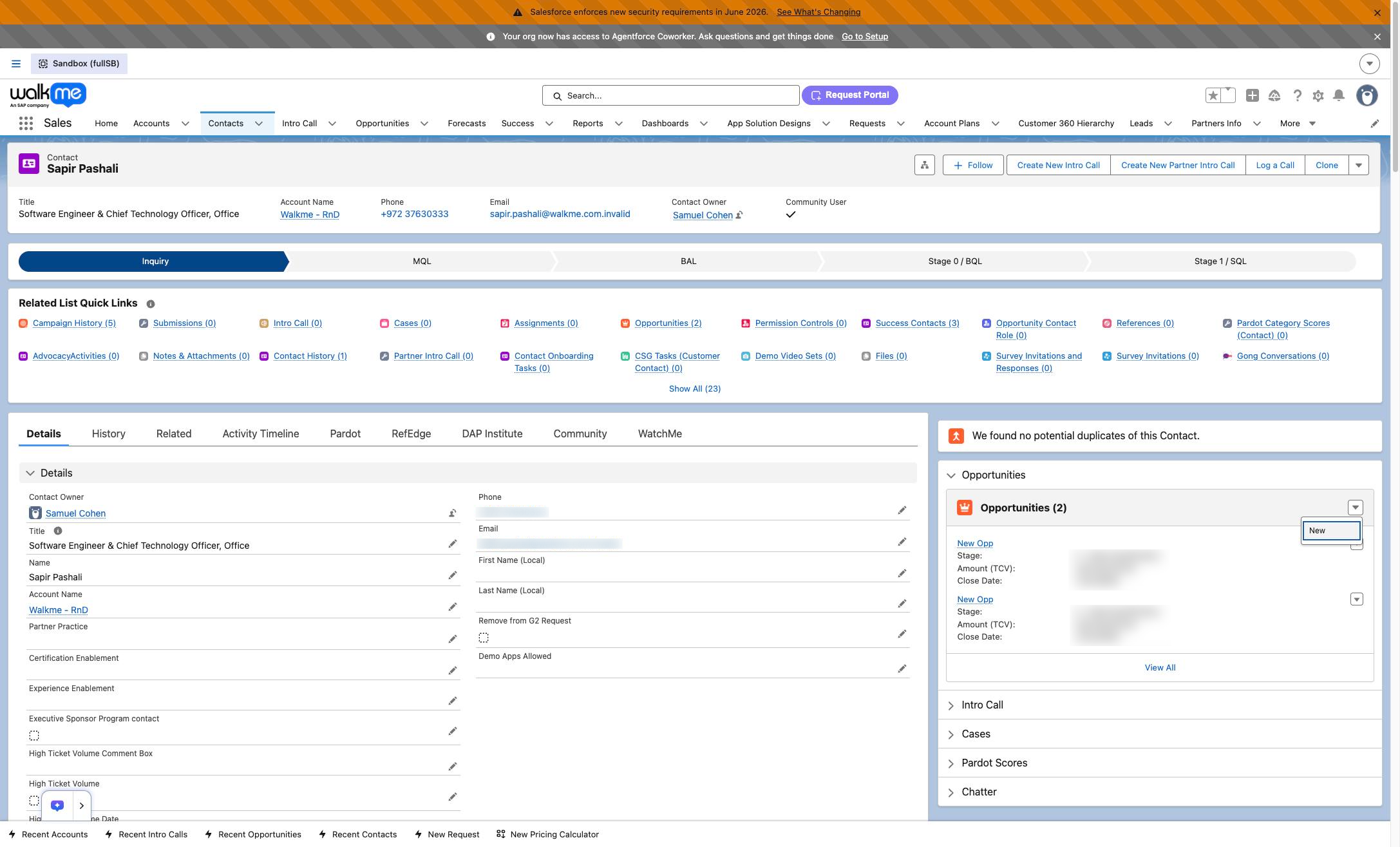This screenshot has height=847, width=1400.
Task: Click the Log a Call button
Action: 1275,165
